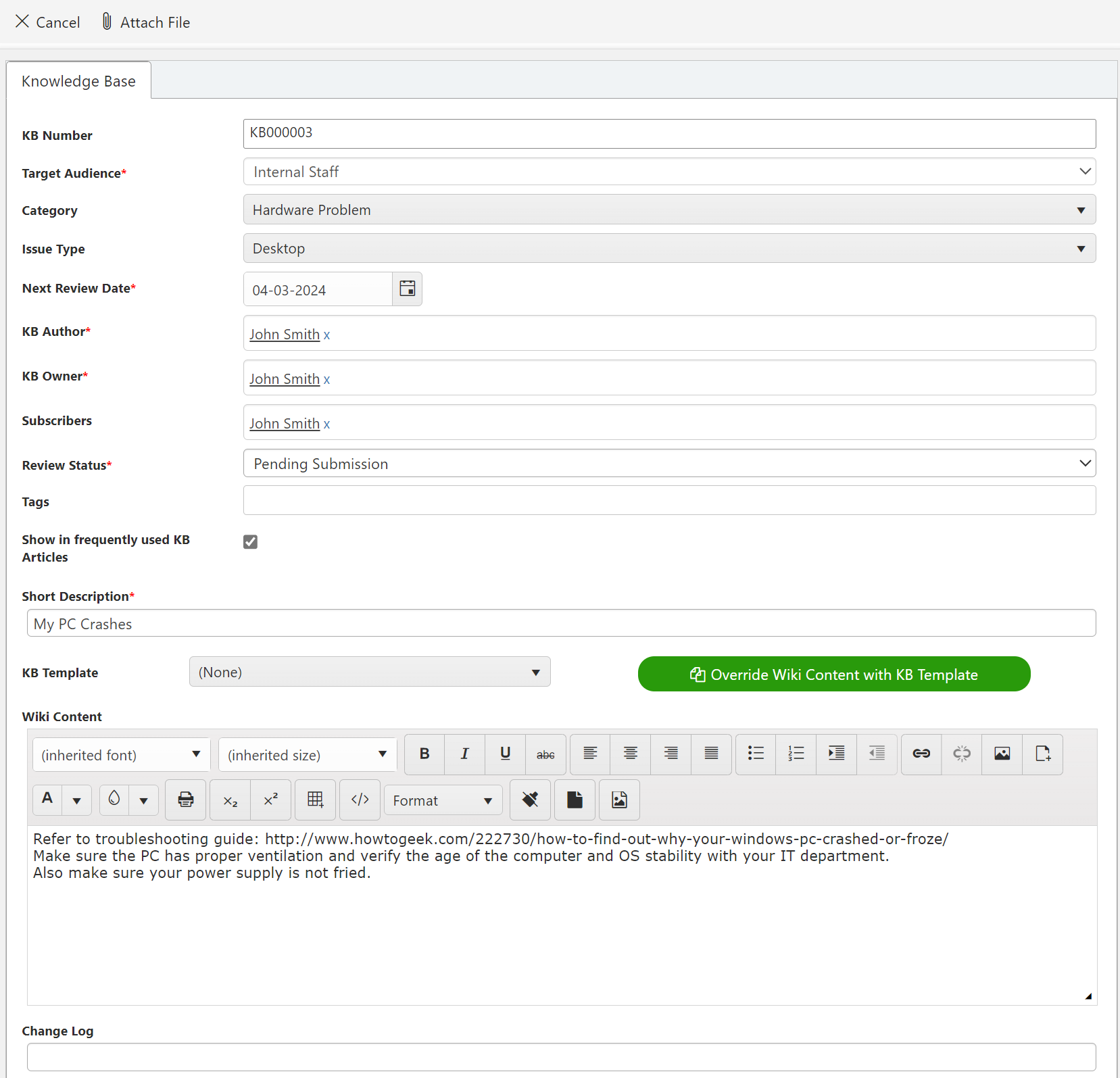
Task: Switch to the Knowledge Base tab
Action: coord(78,81)
